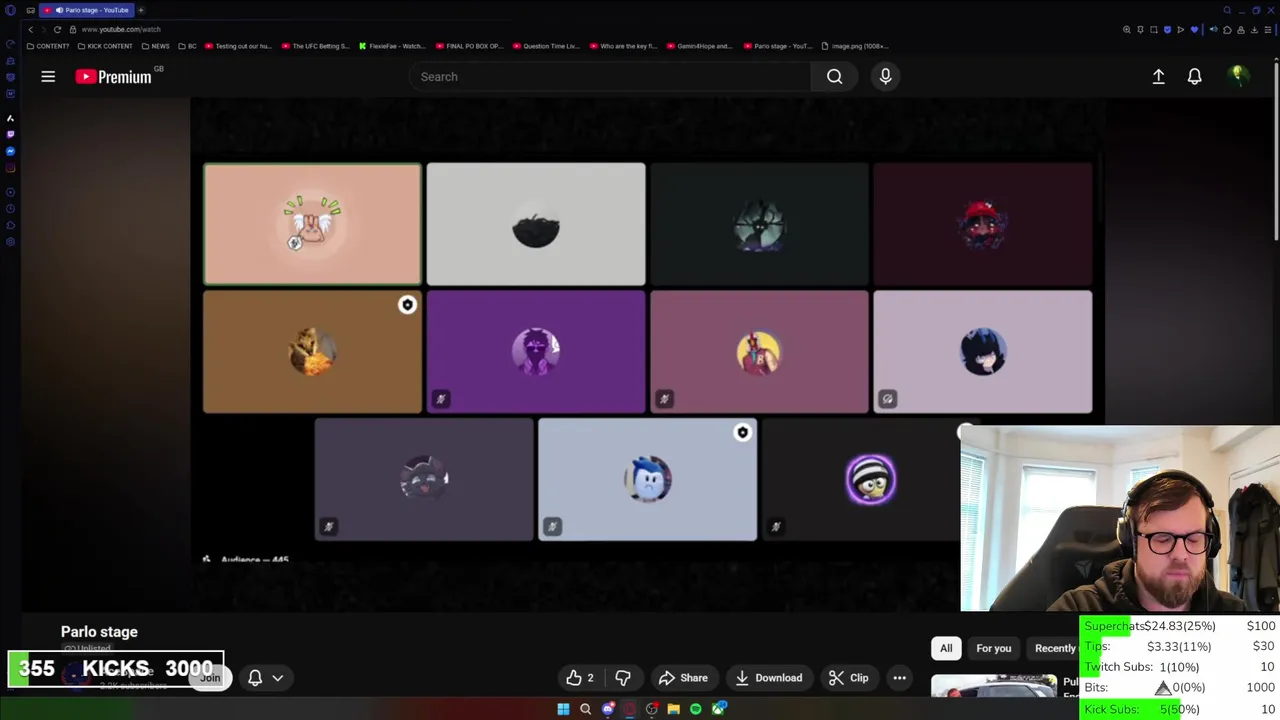Viewport: 1280px width, 720px height.
Task: Select the All filter chip
Action: (946, 648)
